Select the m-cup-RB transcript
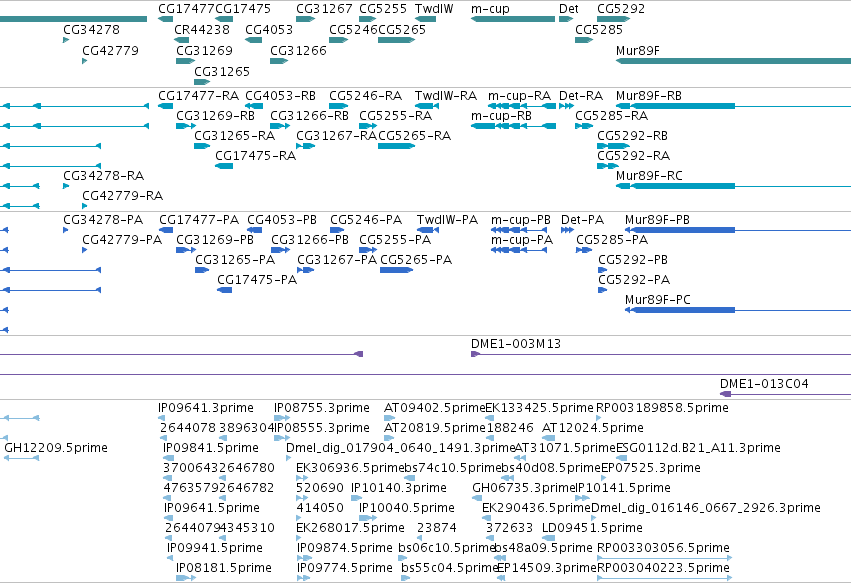851x583 pixels. (501, 116)
